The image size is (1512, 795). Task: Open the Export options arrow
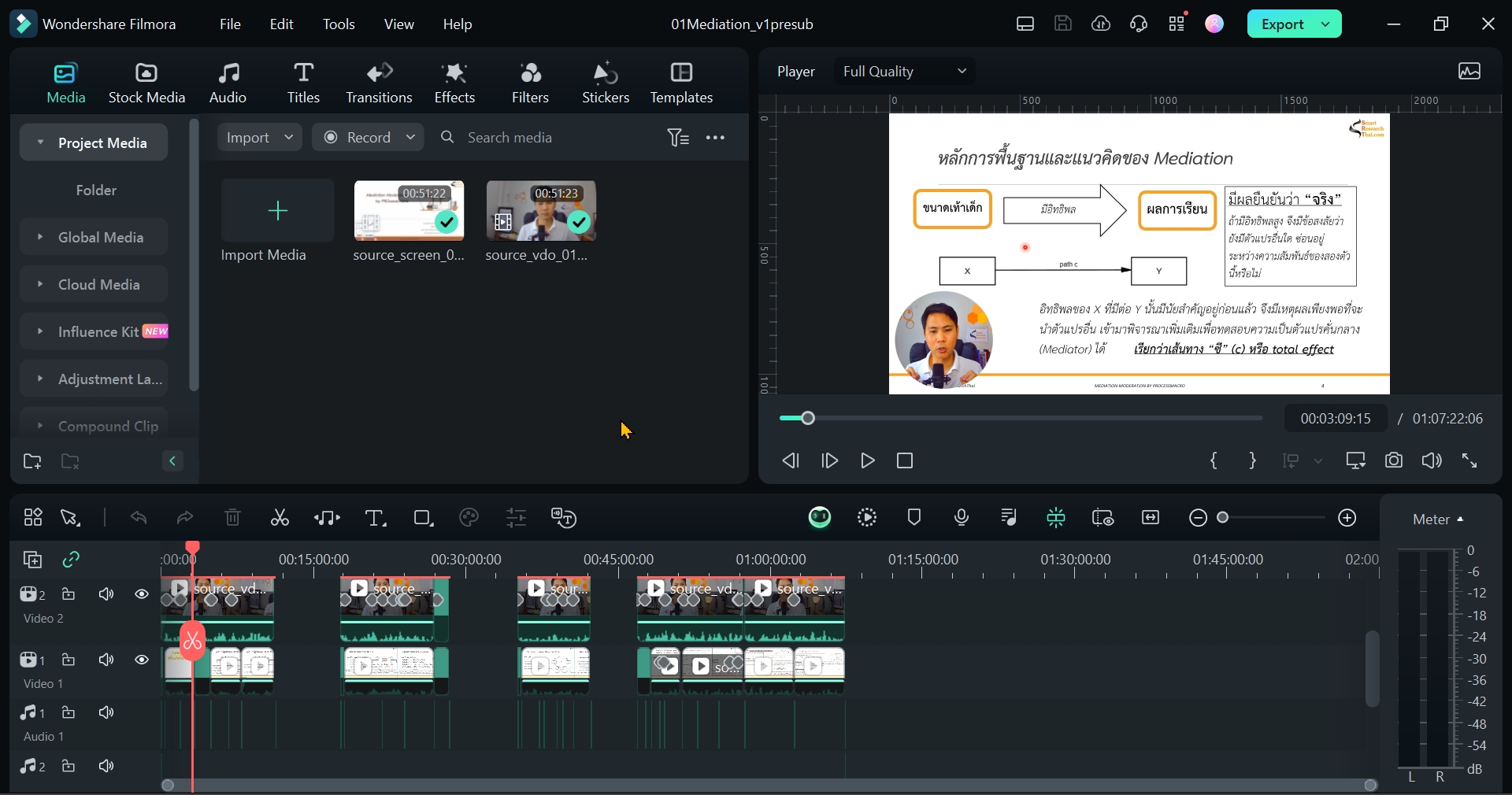click(x=1326, y=24)
